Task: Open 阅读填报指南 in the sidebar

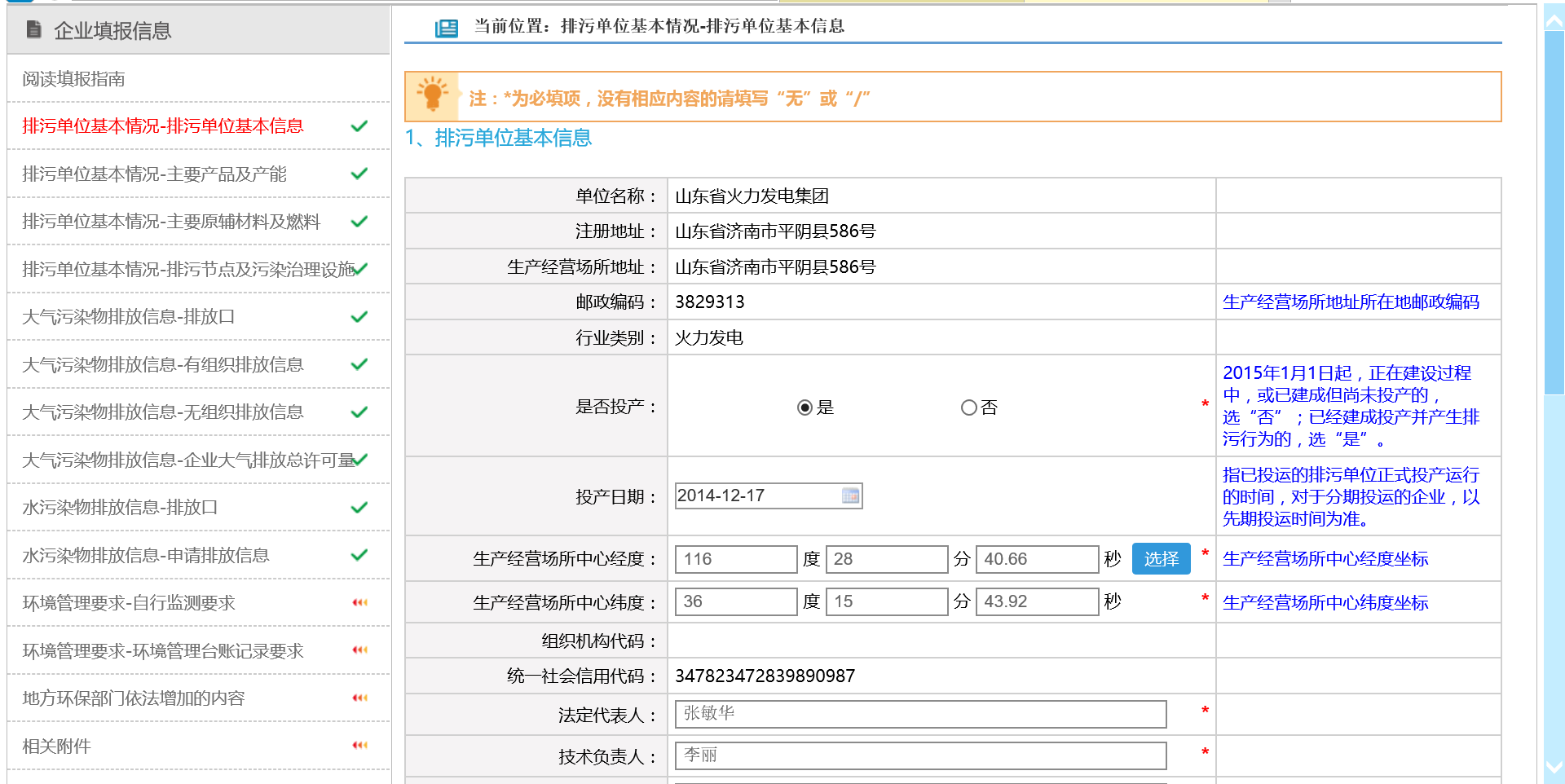Action: (x=73, y=79)
